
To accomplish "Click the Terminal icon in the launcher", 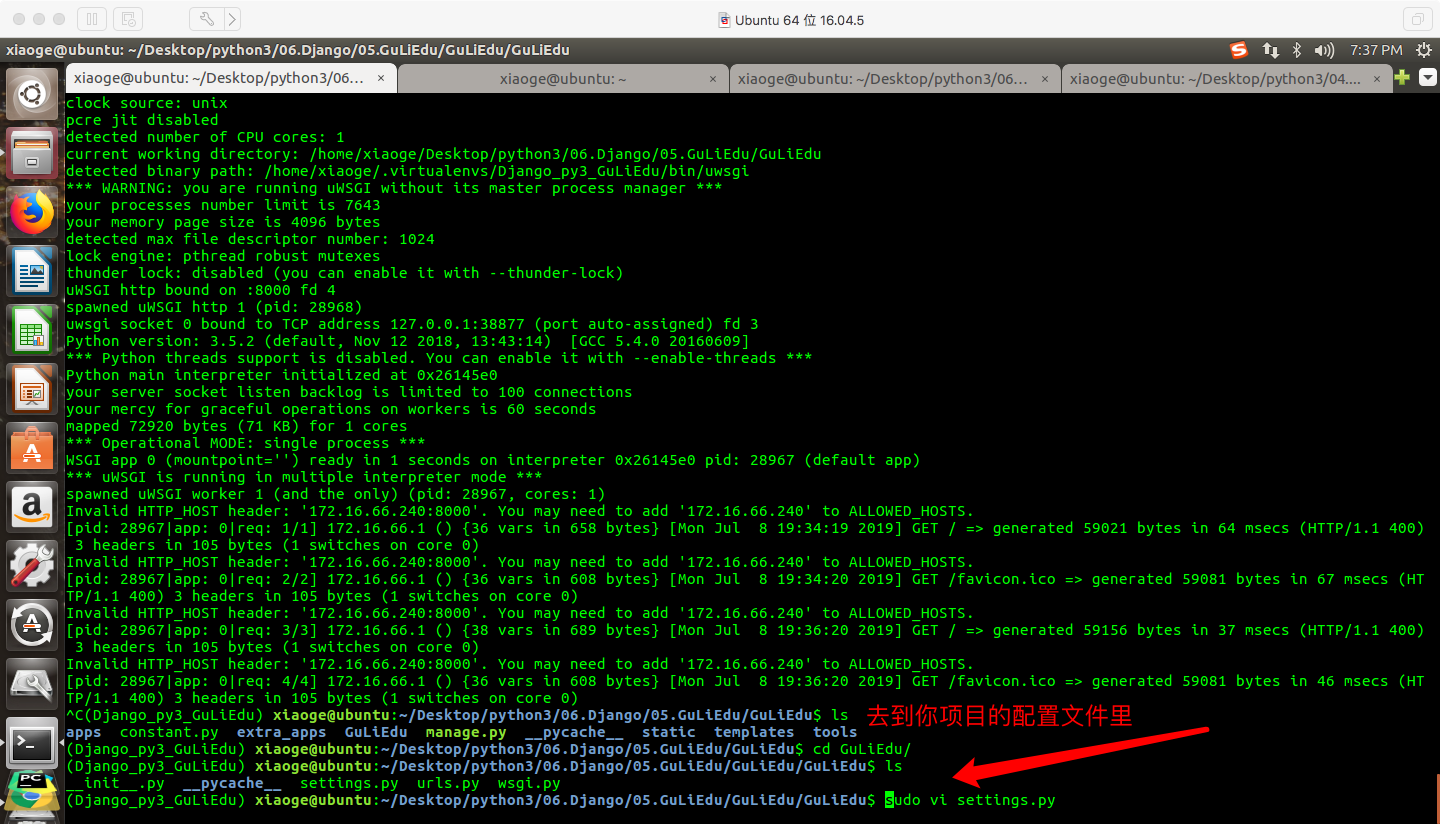I will tap(32, 743).
